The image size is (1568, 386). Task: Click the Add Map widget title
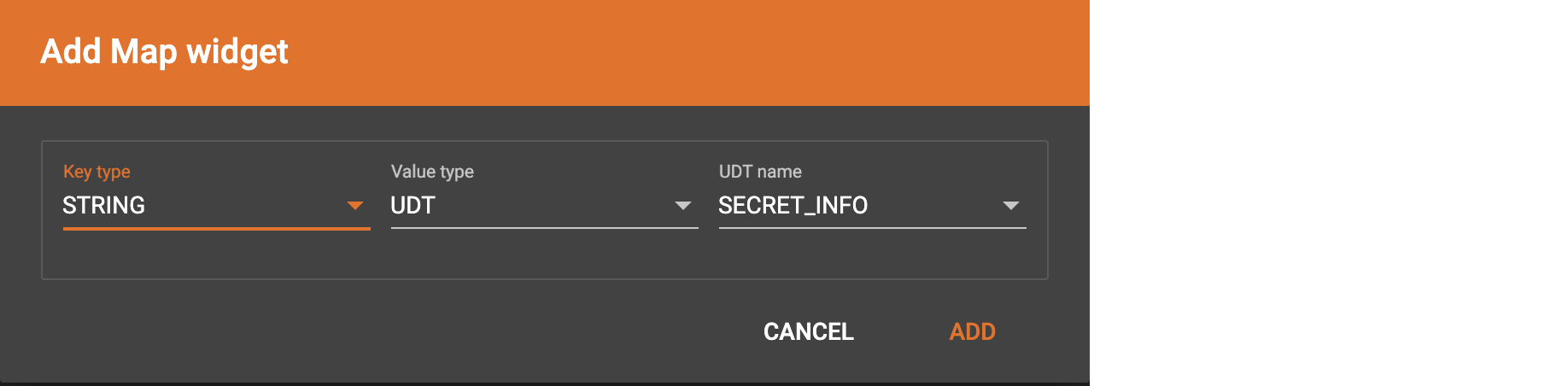164,52
